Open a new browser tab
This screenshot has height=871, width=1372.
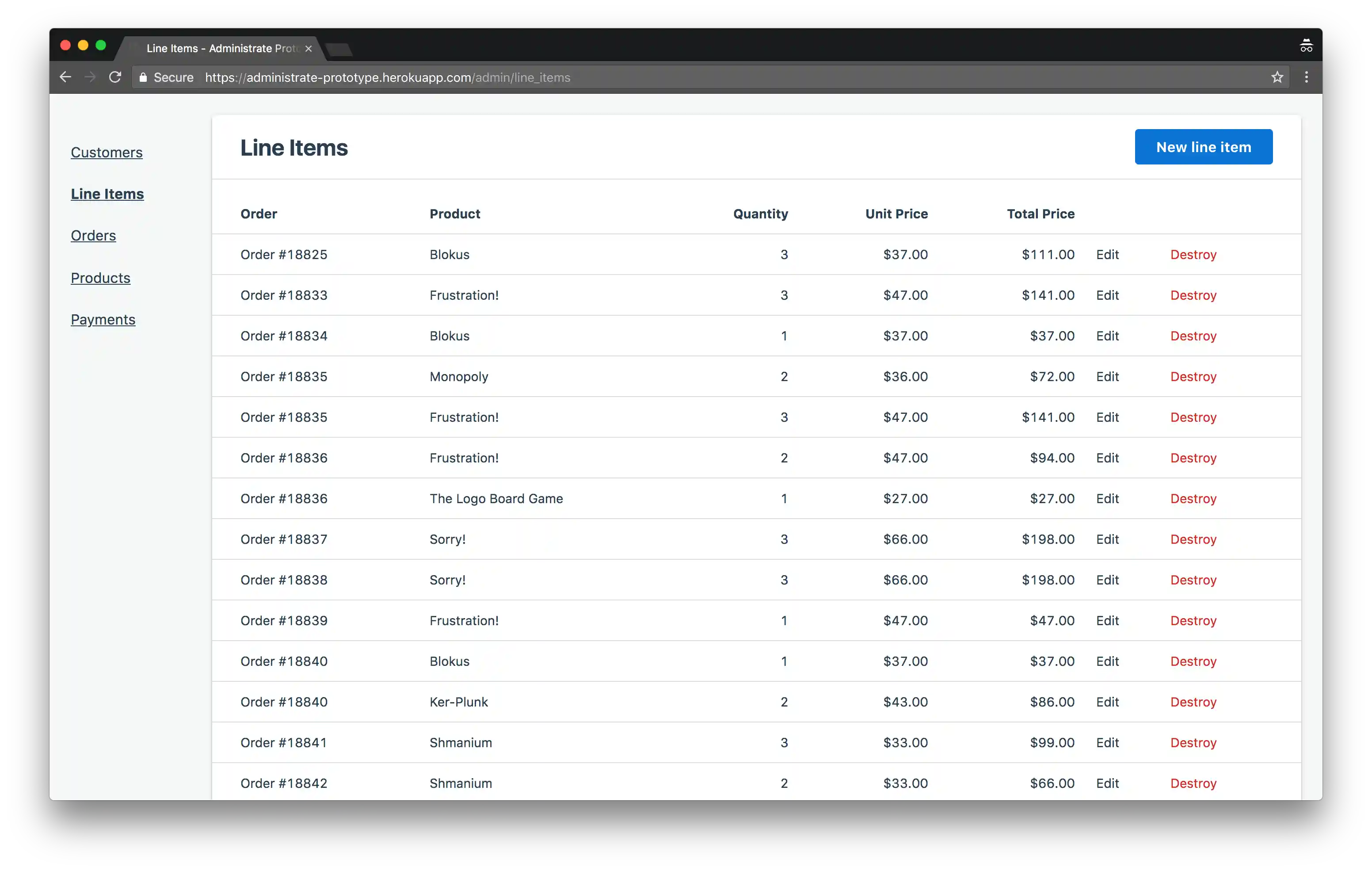(x=339, y=50)
